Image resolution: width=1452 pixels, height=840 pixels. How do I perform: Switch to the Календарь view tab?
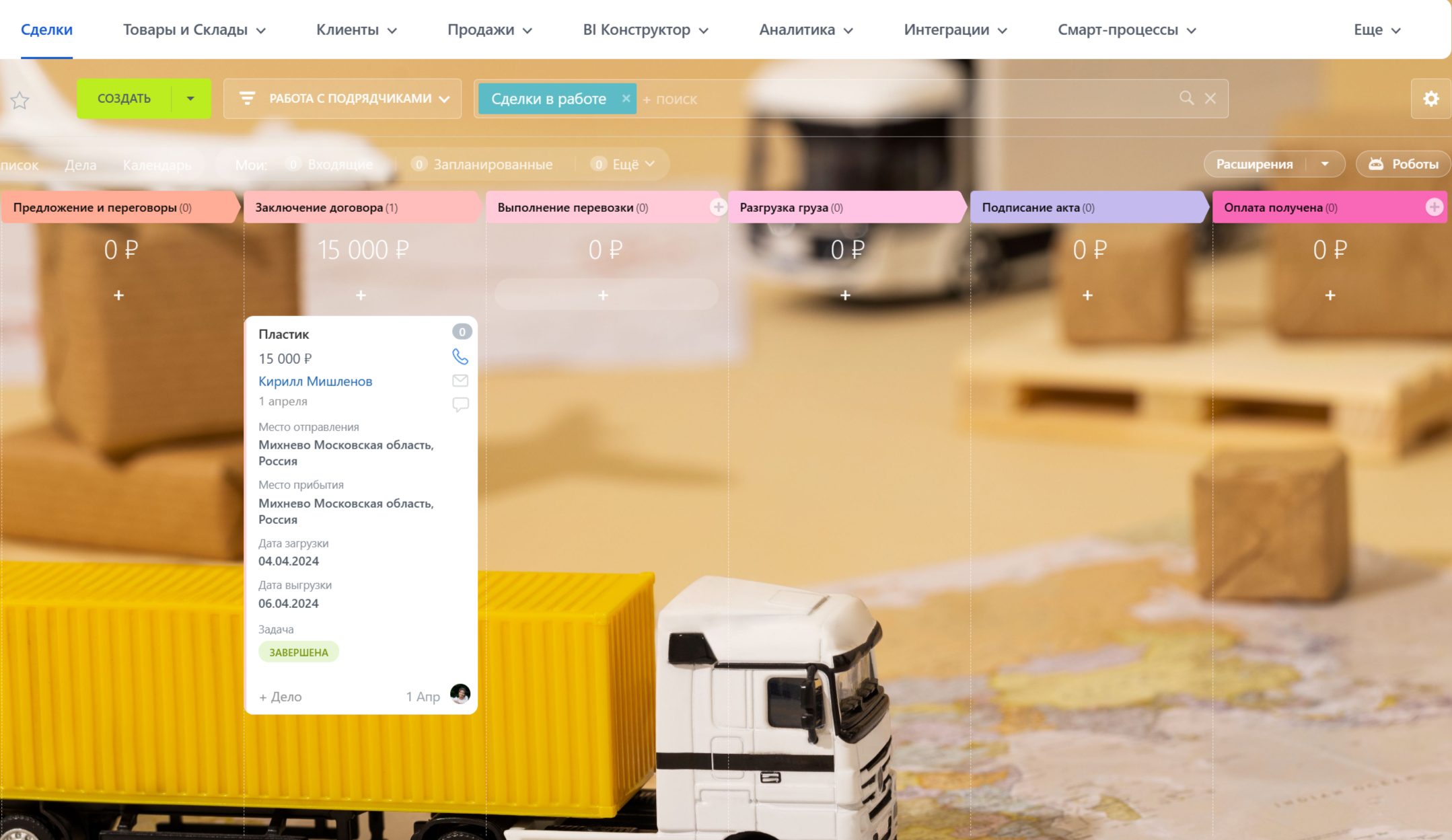pos(157,165)
